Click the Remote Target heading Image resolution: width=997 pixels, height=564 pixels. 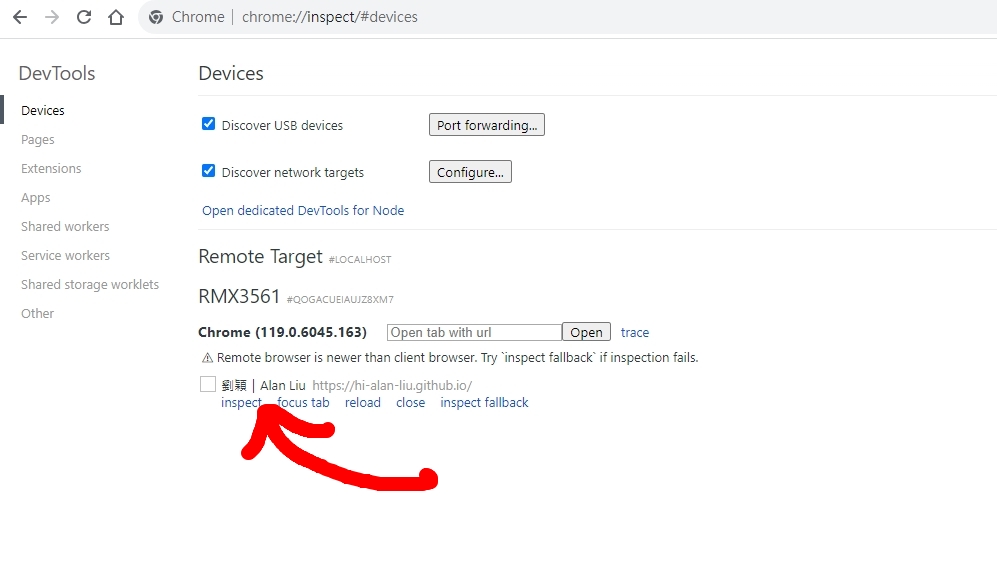tap(261, 256)
